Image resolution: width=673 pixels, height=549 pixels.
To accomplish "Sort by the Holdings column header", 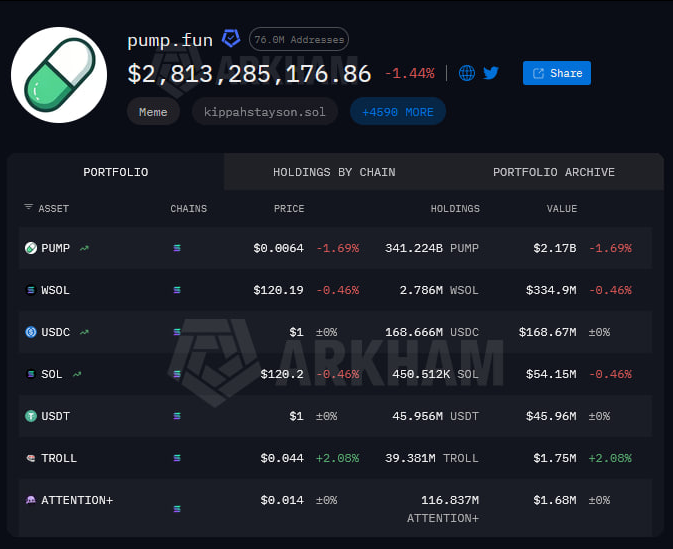I will pos(455,209).
